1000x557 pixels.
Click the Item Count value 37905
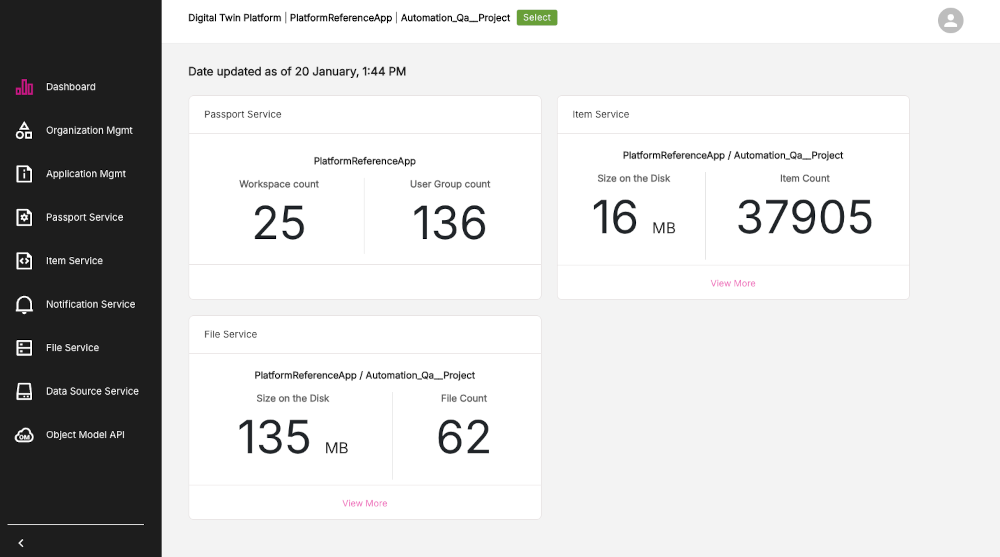point(804,218)
